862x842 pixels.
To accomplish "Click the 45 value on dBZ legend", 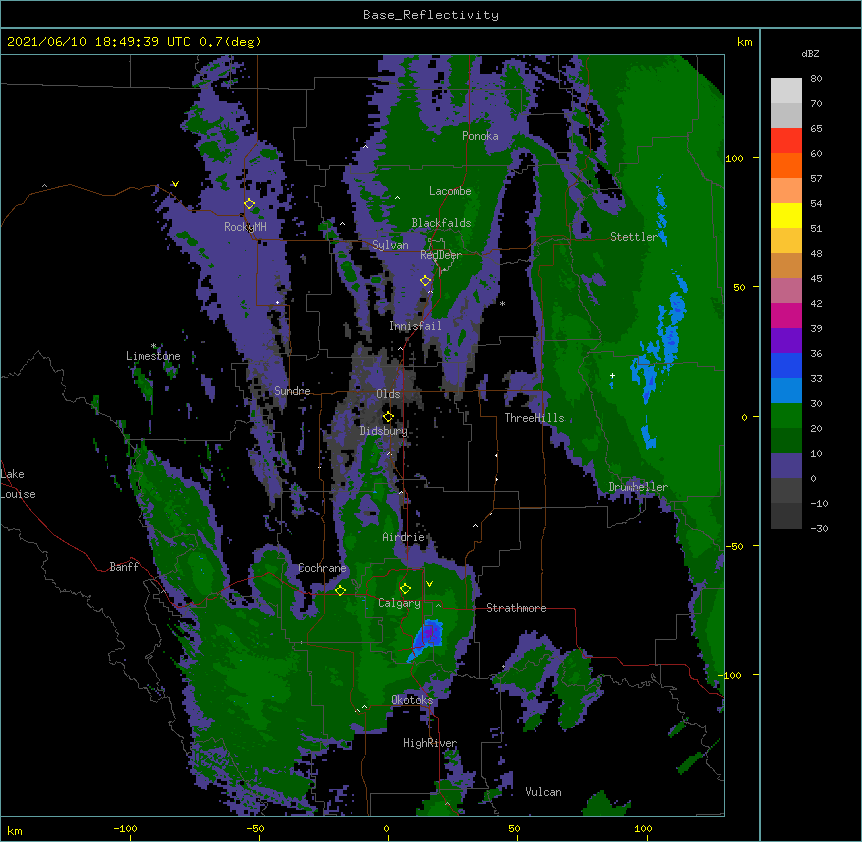I will tap(816, 279).
